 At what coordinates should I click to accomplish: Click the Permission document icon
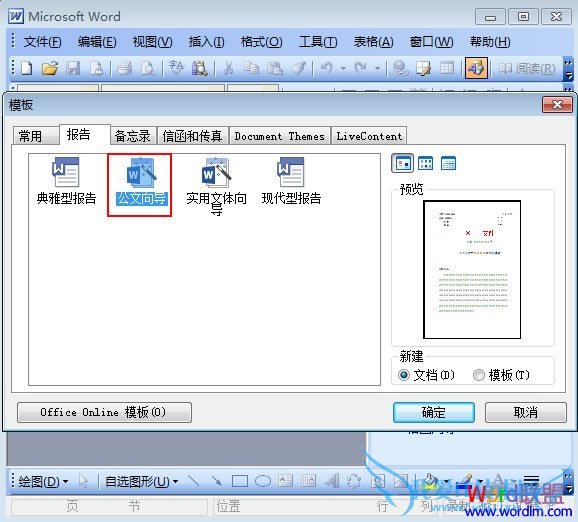(97, 68)
